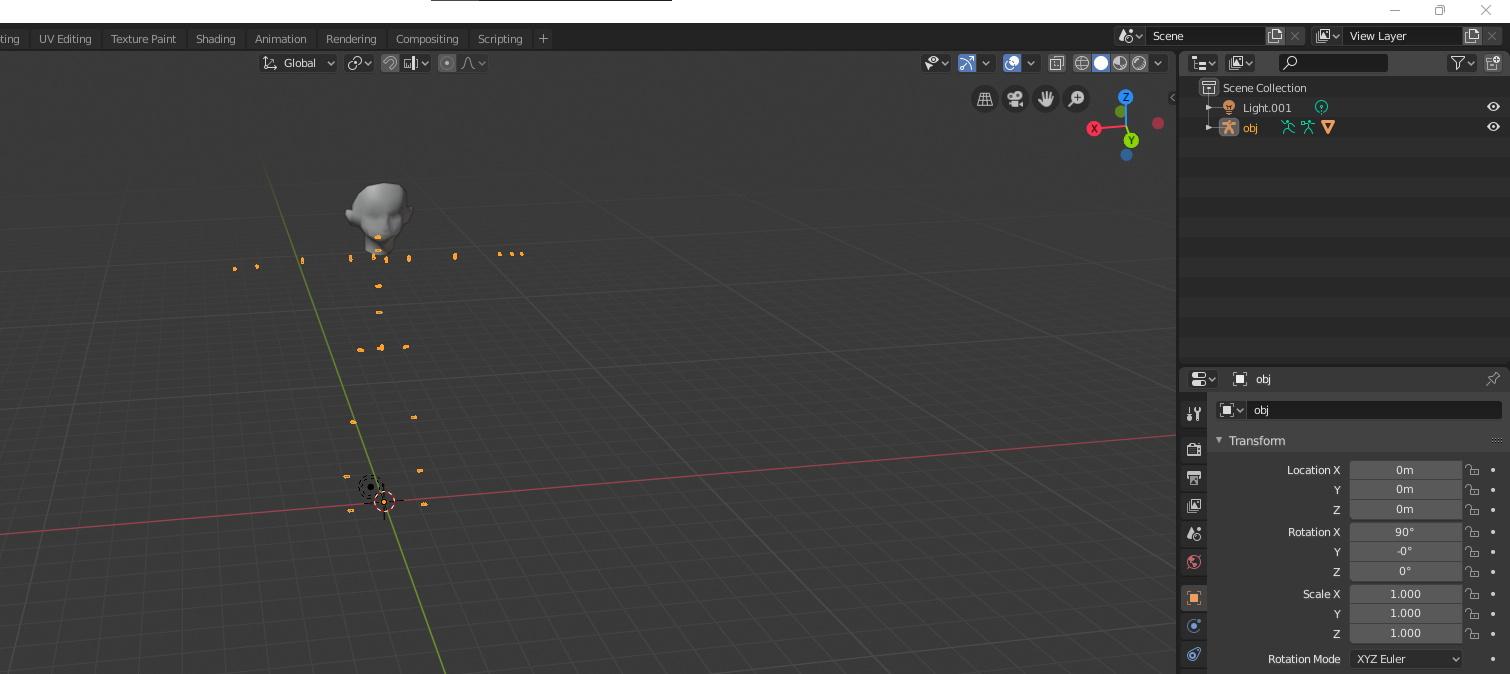Click the Location X value field
Viewport: 1510px width, 674px height.
[x=1405, y=469]
